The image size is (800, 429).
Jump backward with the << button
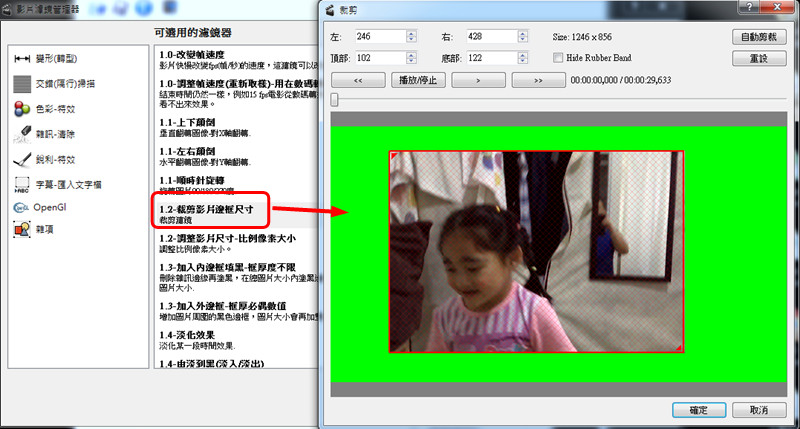coord(358,80)
